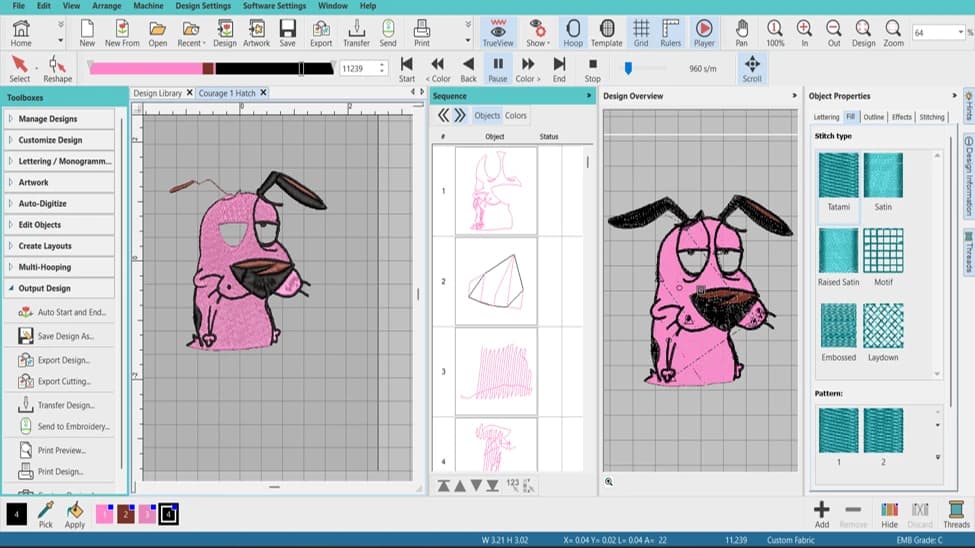The image size is (975, 548).
Task: Pick a color with eyedropper
Action: (45, 514)
